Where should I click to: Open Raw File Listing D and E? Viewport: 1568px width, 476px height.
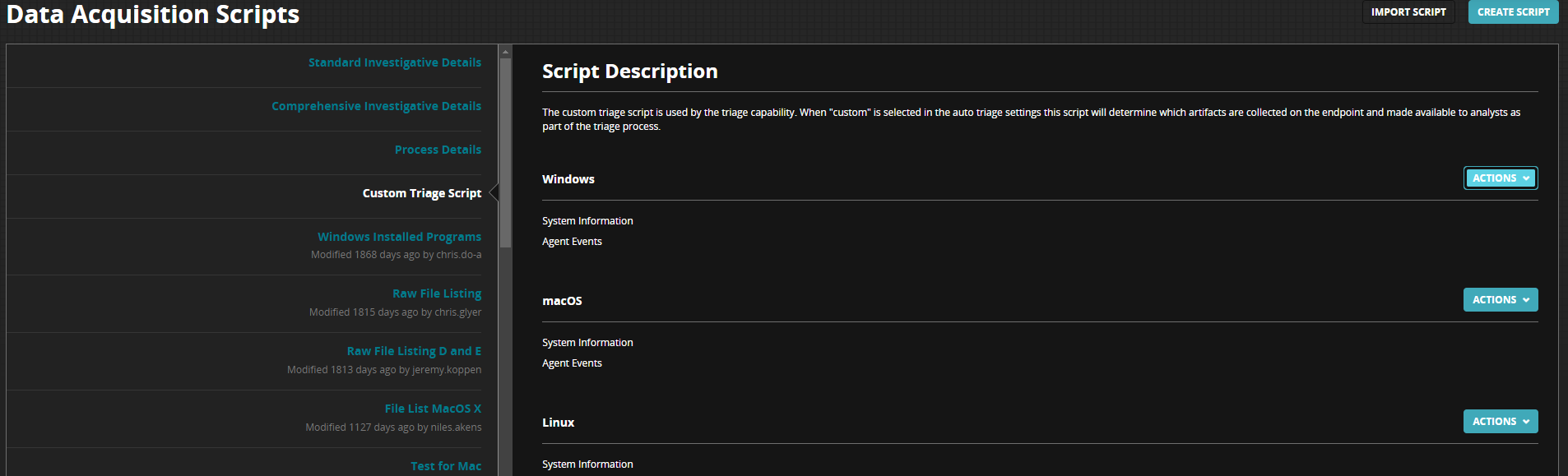point(415,351)
